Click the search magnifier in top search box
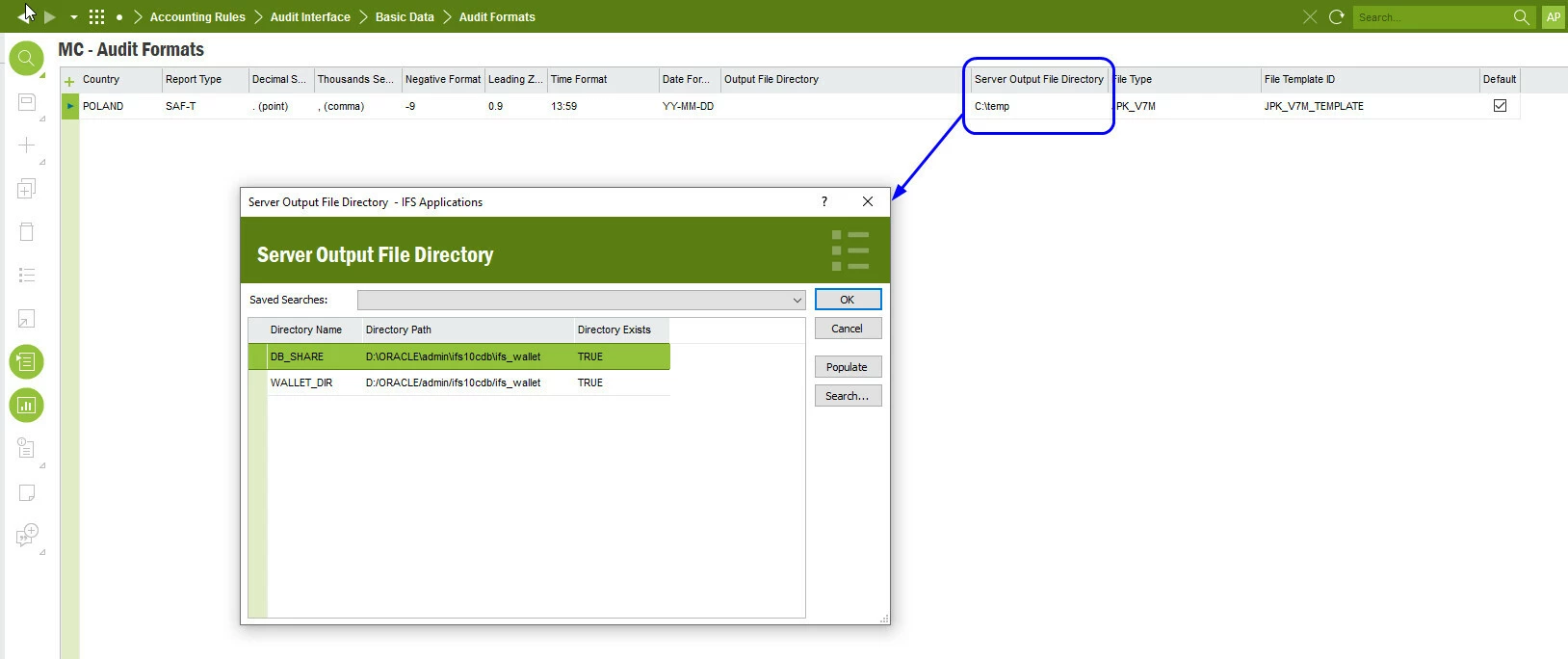The height and width of the screenshot is (659, 1568). (x=1521, y=16)
